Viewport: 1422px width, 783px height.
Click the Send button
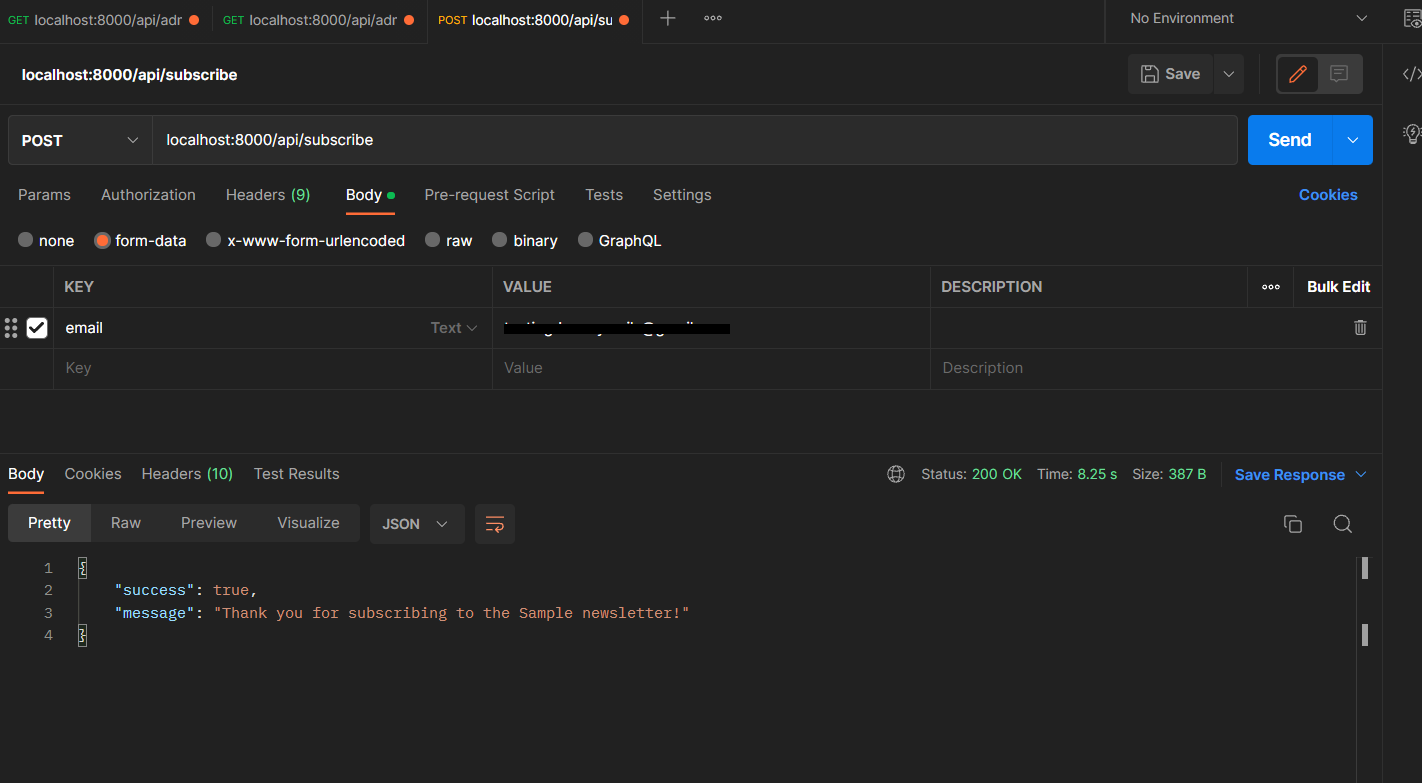pos(1288,140)
